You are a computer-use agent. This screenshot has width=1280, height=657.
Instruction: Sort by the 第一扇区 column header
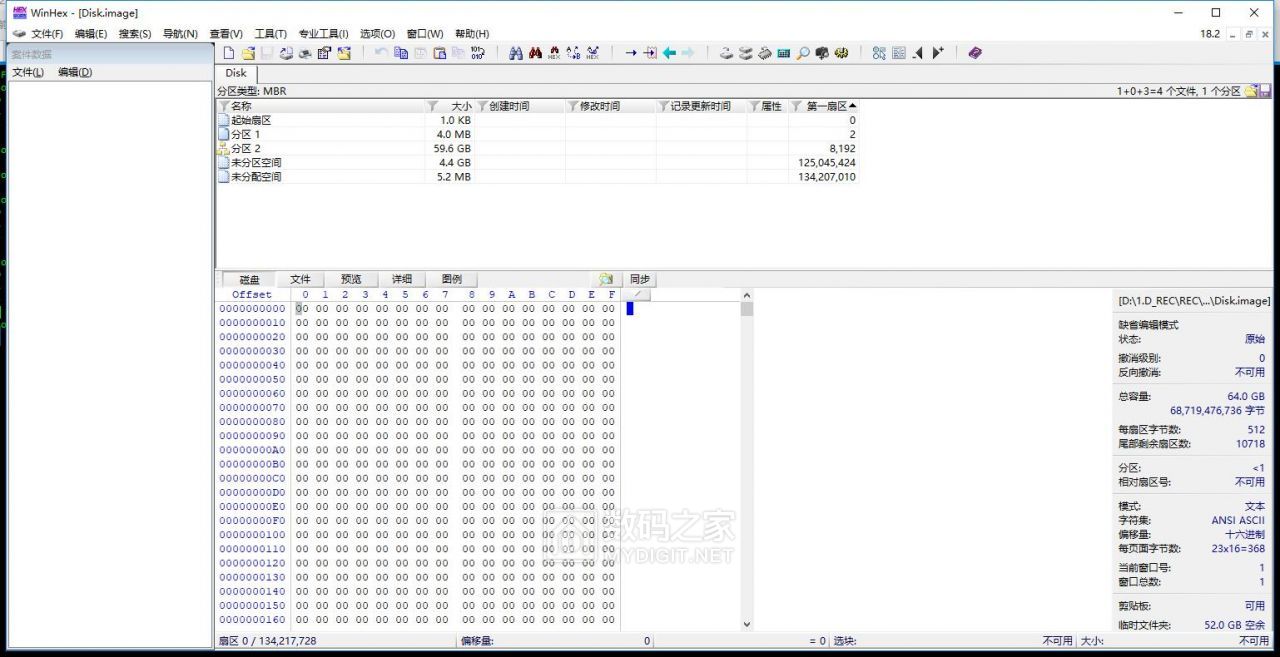(823, 106)
